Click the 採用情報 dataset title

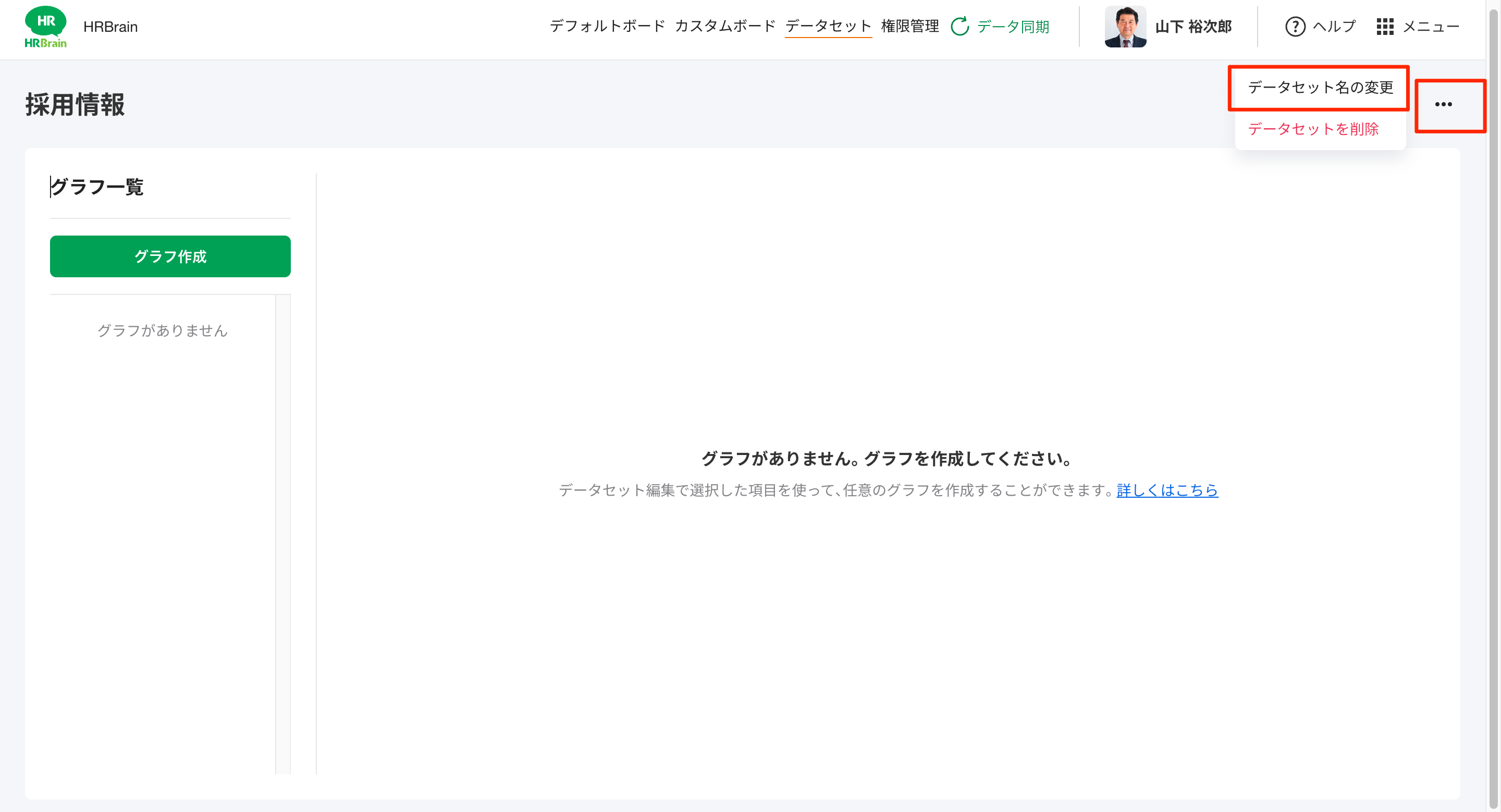75,105
